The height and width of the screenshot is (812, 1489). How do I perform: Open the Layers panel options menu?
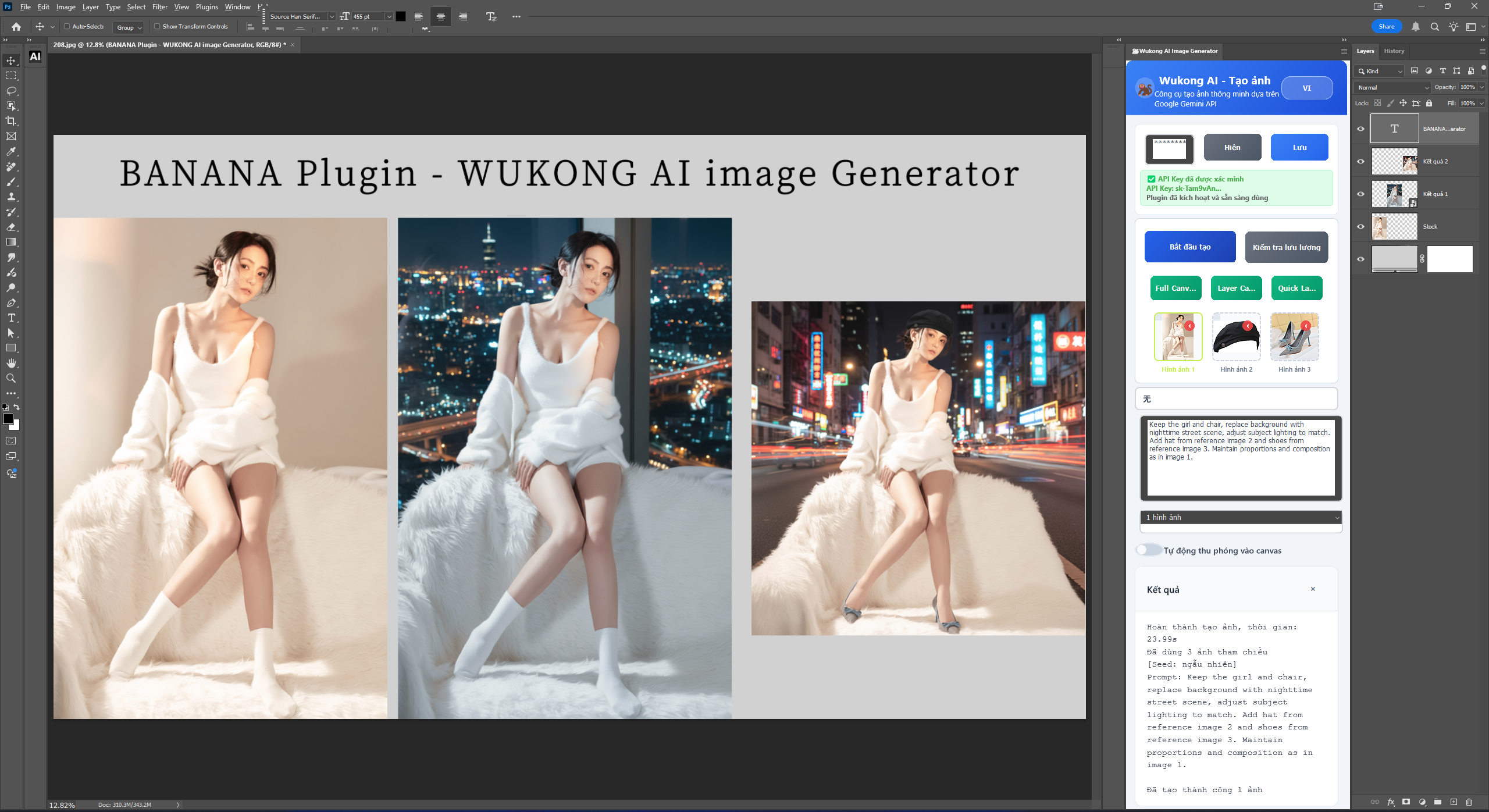[1482, 51]
